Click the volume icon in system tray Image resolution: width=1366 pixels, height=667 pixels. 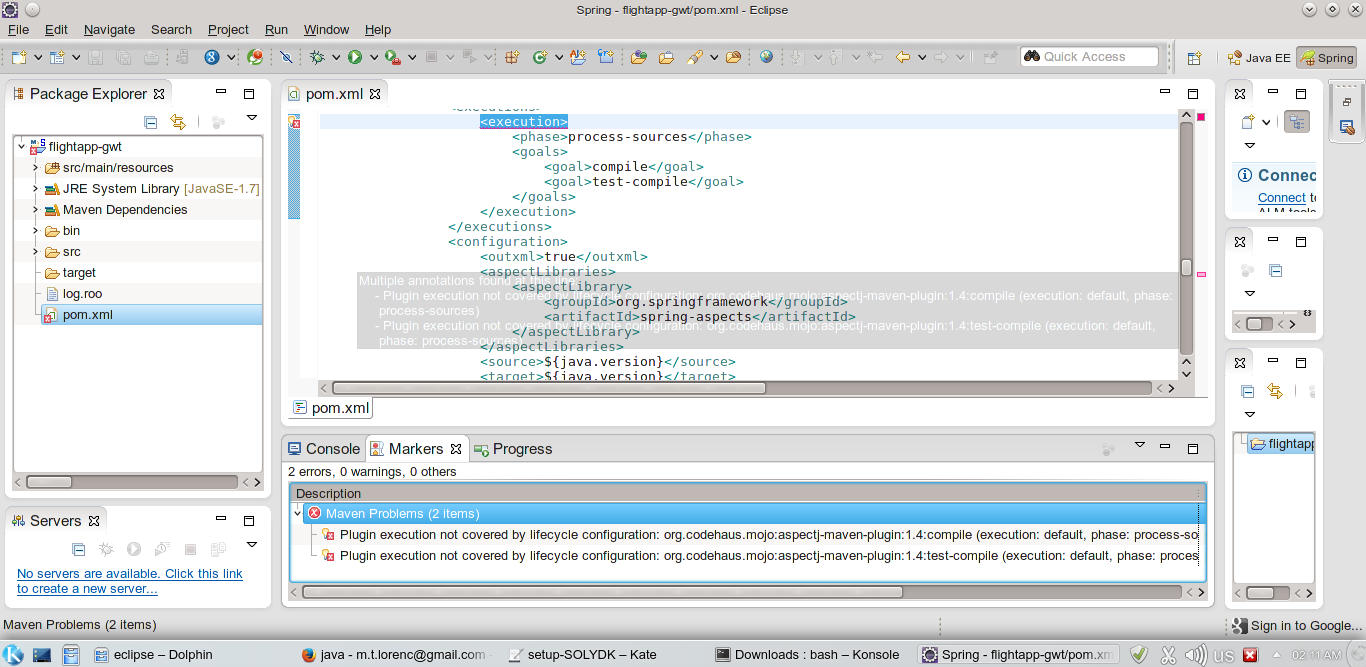click(1196, 655)
